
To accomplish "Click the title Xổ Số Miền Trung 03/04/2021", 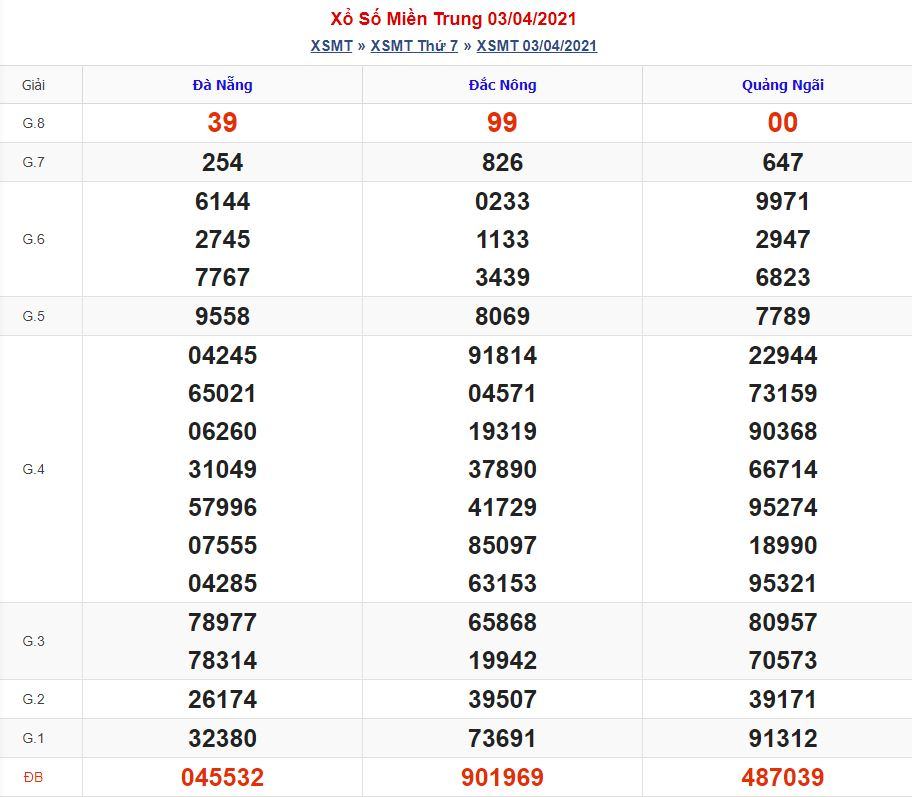I will pos(453,19).
